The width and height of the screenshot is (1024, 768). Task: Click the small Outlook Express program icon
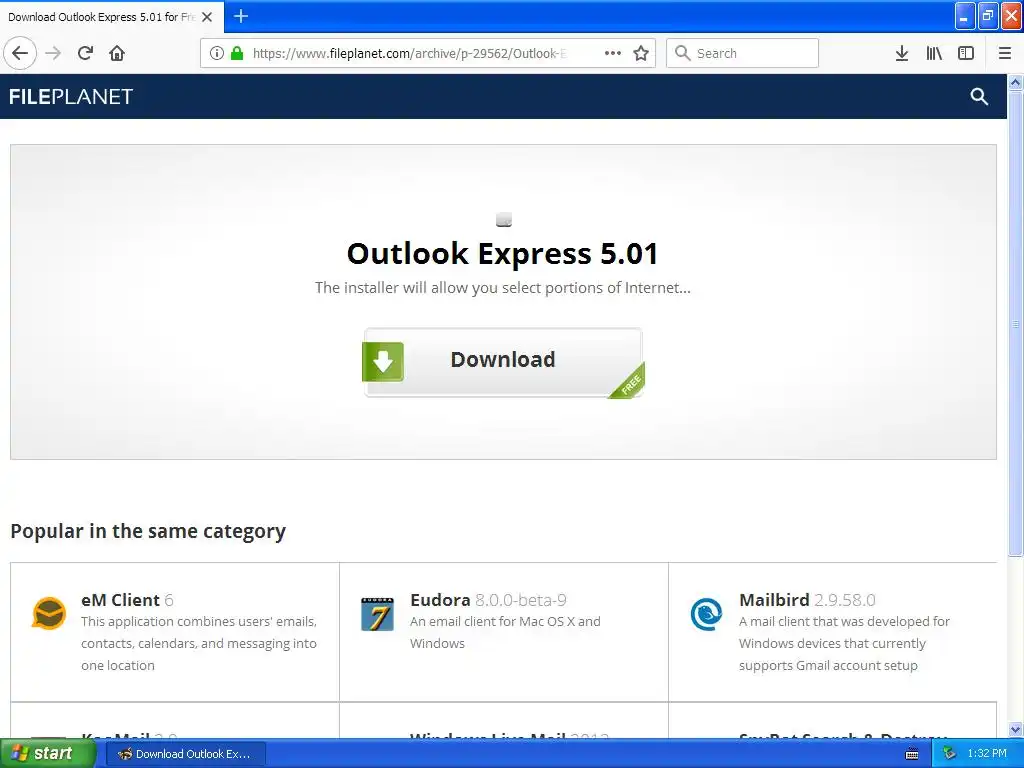504,219
